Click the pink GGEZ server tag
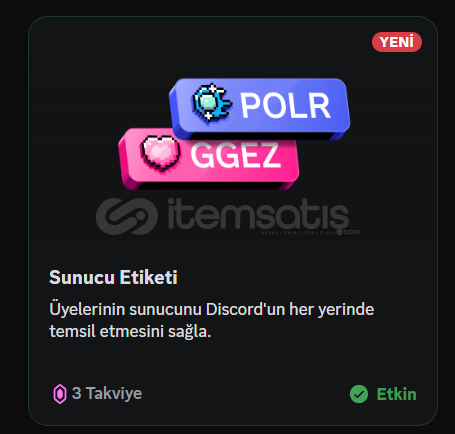 tap(208, 159)
